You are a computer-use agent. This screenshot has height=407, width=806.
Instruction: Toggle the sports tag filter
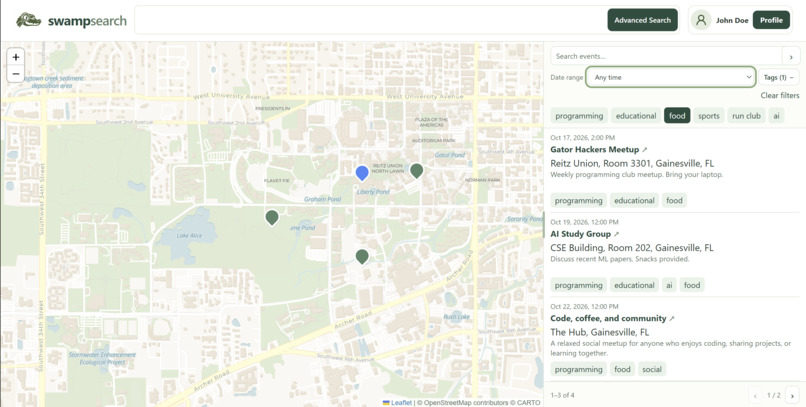click(709, 116)
